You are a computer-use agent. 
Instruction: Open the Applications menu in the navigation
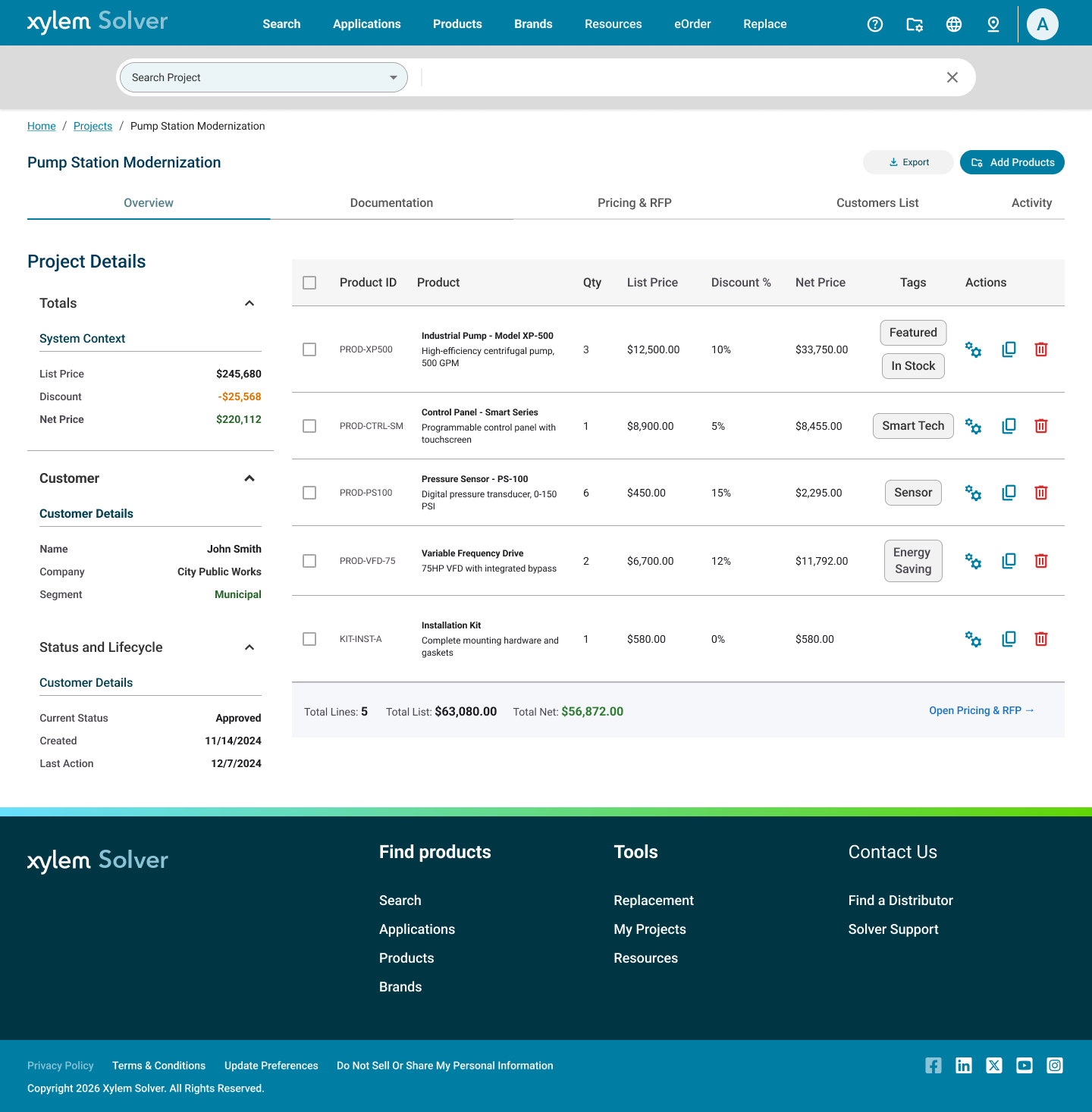tap(367, 23)
